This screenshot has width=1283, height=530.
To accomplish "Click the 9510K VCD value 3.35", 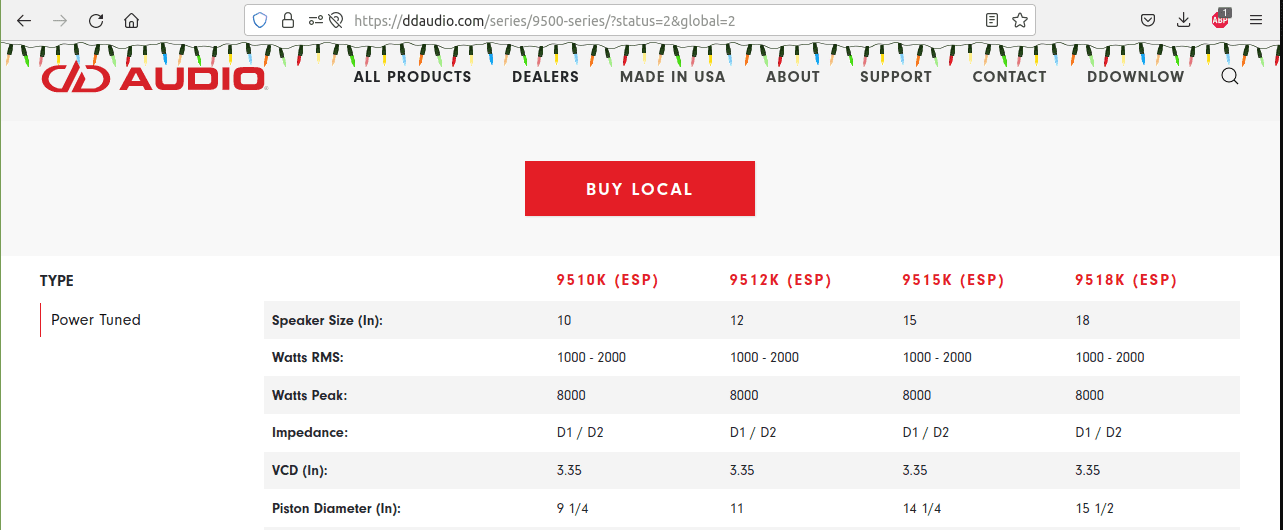I will (569, 471).
